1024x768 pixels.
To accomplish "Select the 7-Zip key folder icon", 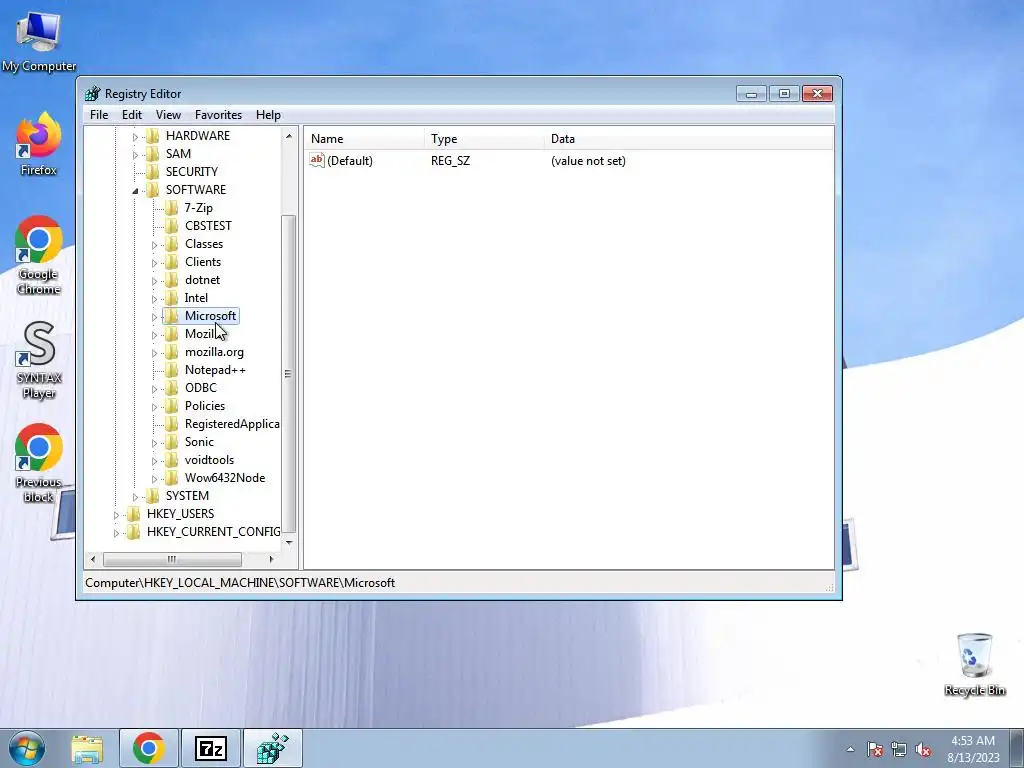I will (x=171, y=208).
